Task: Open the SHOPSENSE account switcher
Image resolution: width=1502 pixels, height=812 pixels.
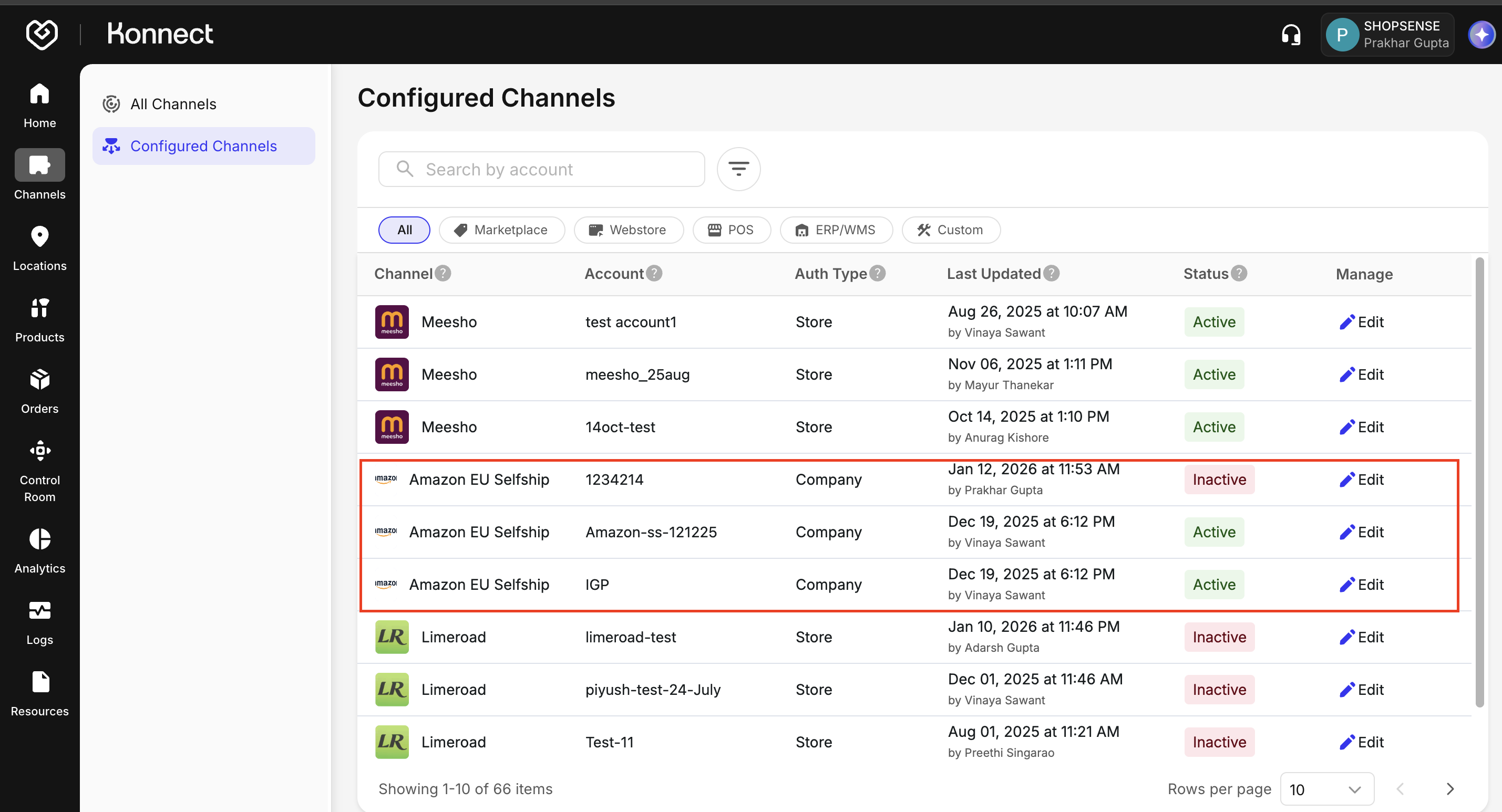Action: click(1387, 35)
